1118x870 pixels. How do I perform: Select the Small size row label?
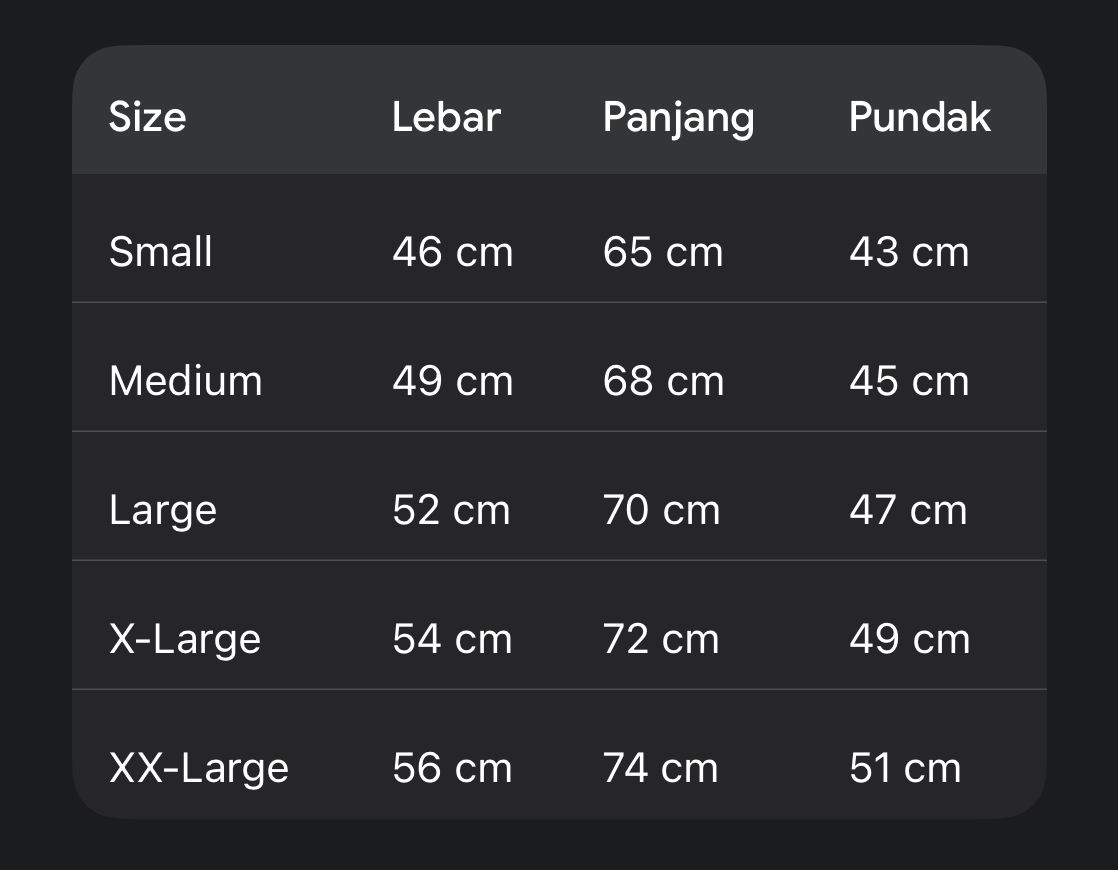click(x=160, y=251)
